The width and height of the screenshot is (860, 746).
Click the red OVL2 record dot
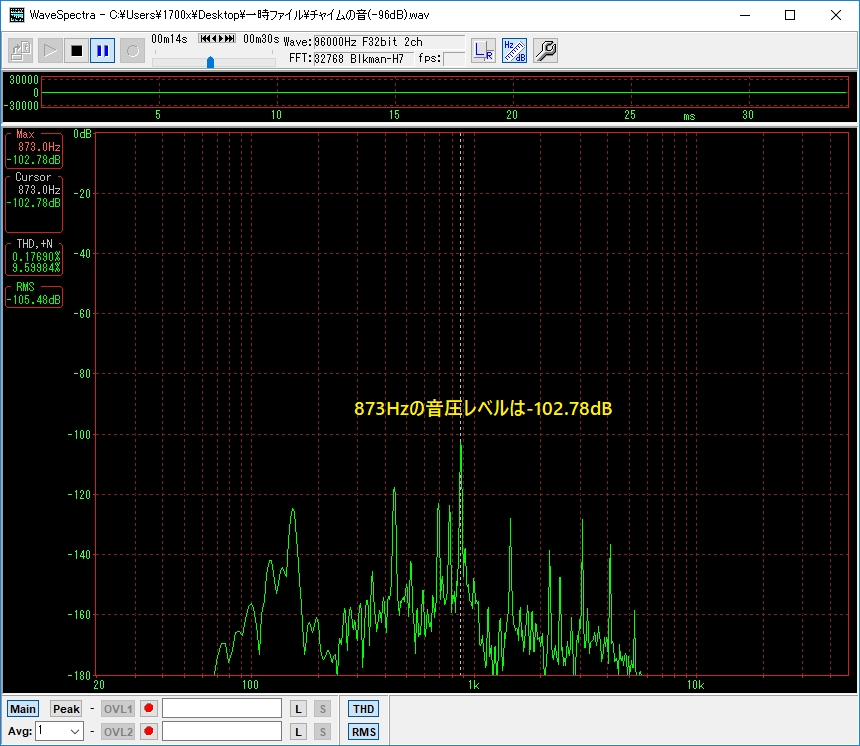click(x=149, y=731)
